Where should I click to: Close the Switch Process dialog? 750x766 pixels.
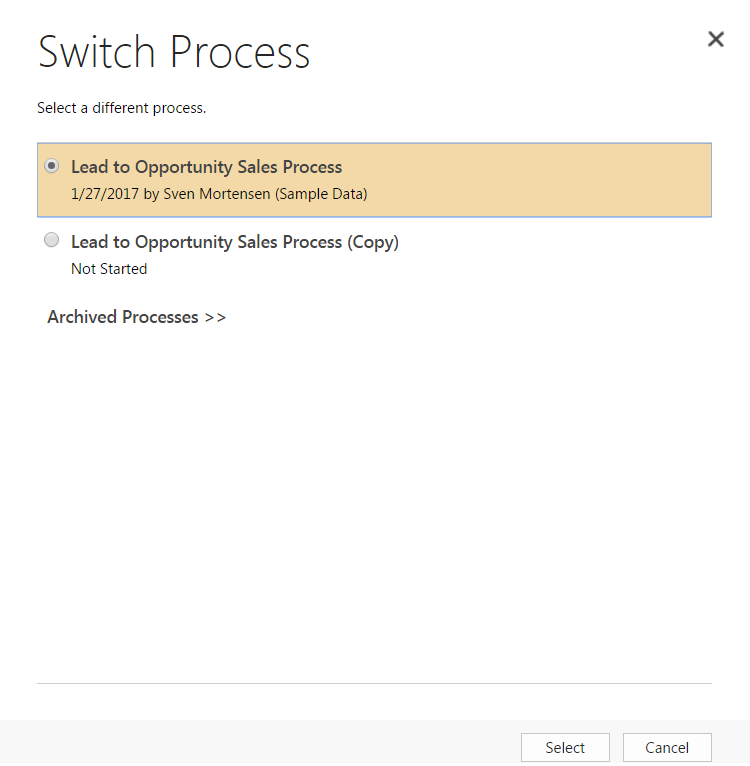pos(716,39)
